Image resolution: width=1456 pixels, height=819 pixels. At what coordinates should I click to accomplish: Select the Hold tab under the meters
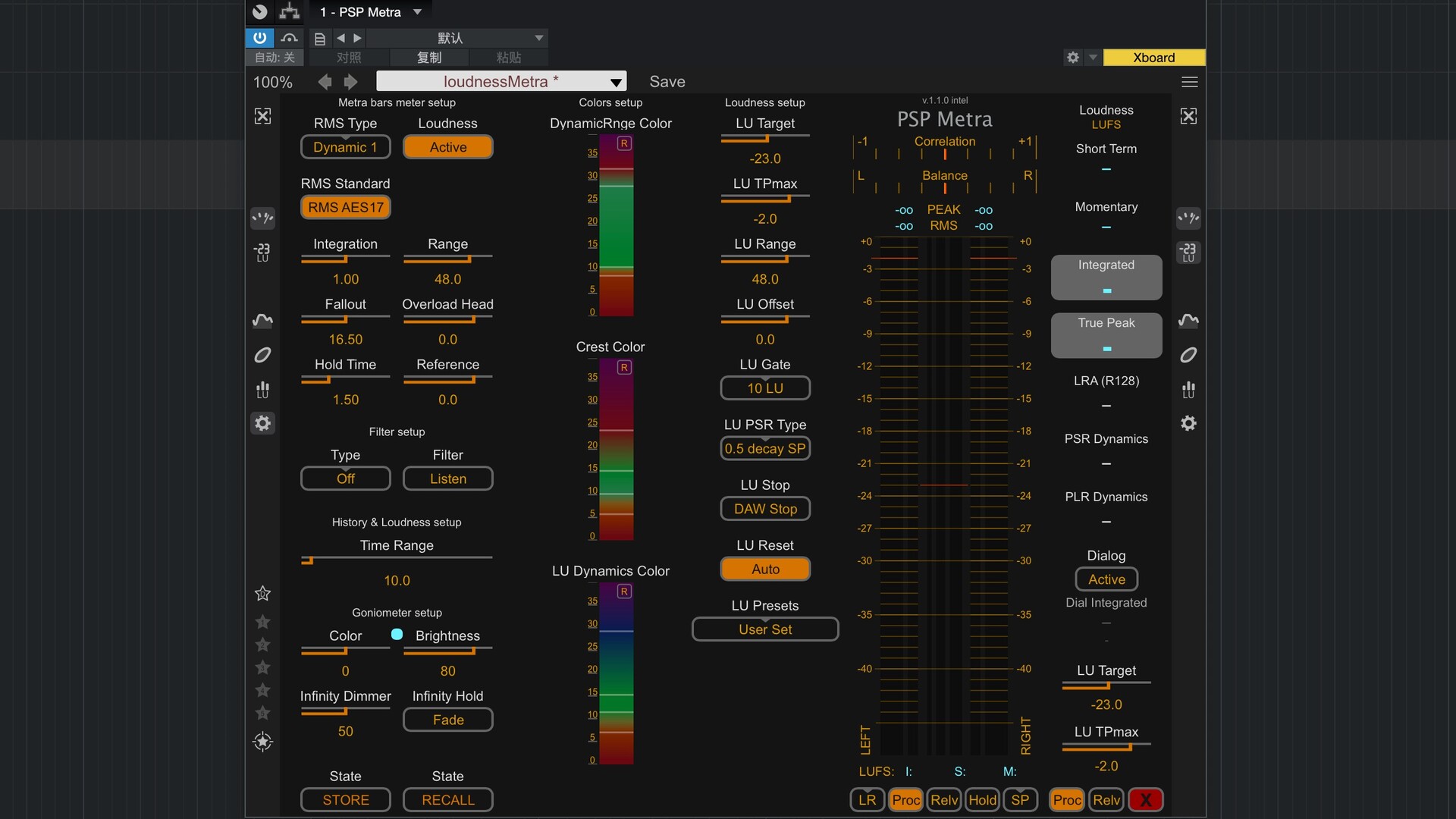coord(982,800)
